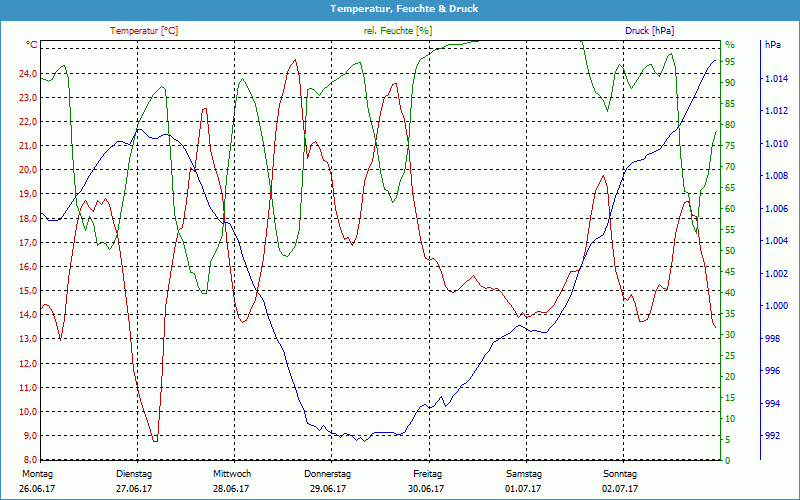Select the red 'Temperatur [°C]' legend label
800x500 pixels.
click(x=144, y=31)
